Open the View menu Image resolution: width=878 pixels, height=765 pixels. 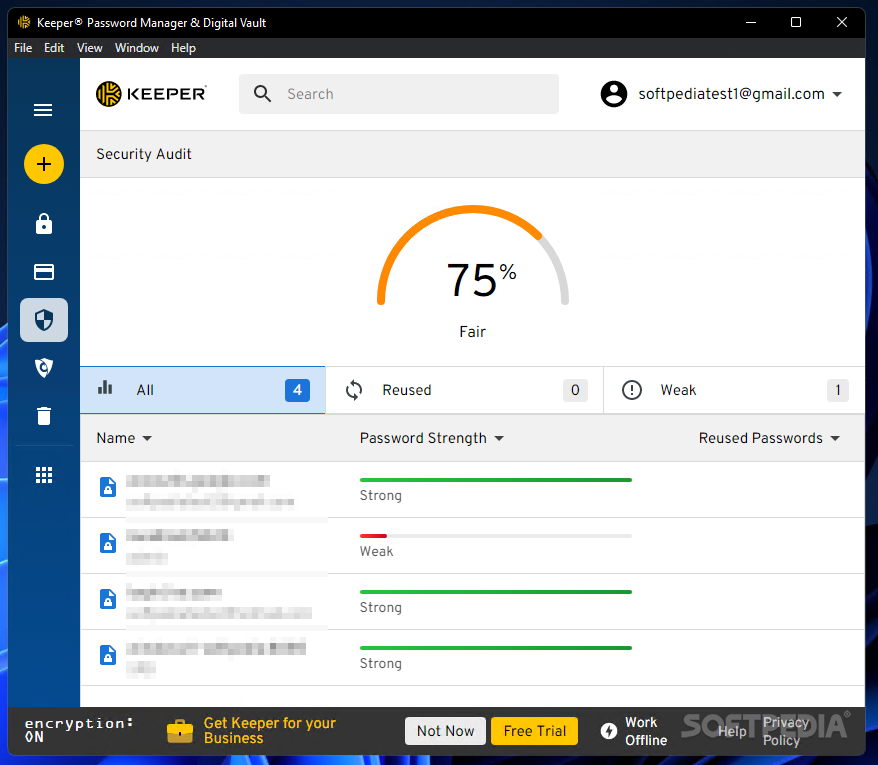coord(90,48)
